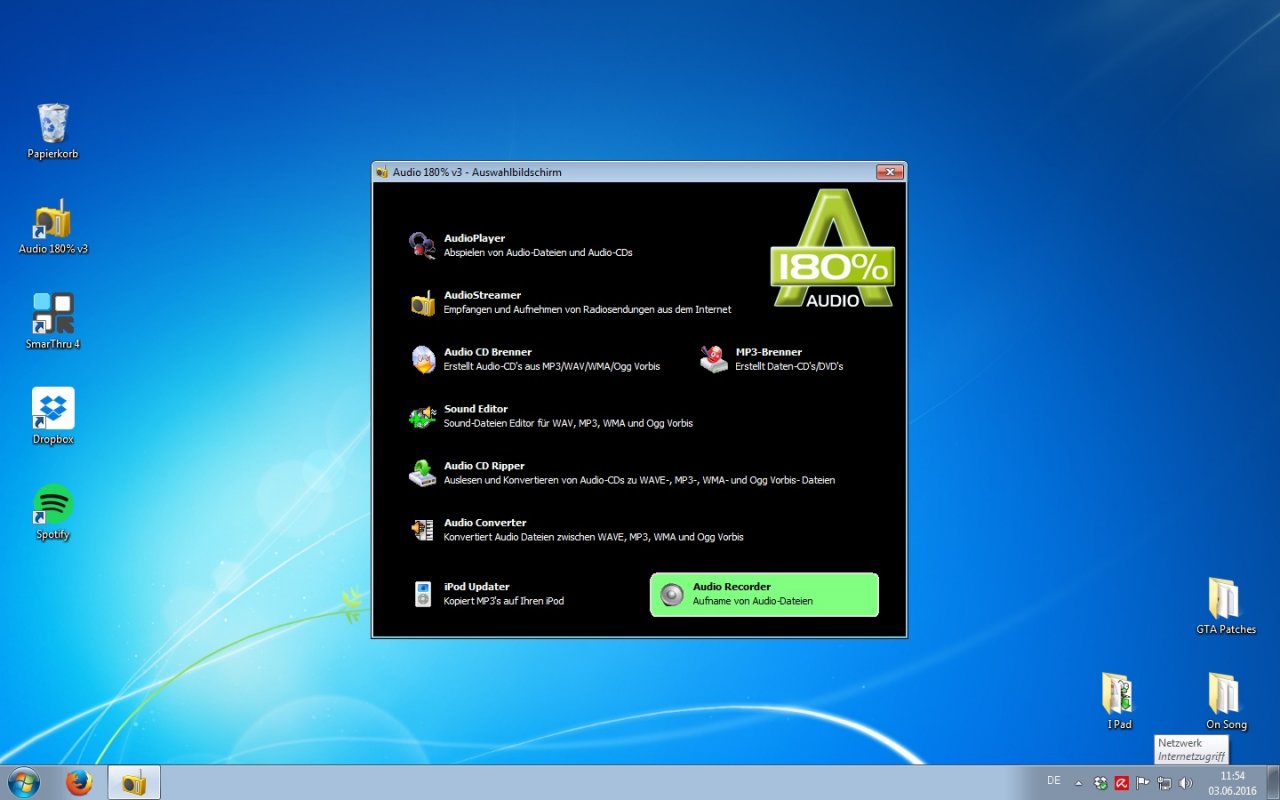Select the GTA Patches folder
This screenshot has height=800, width=1280.
click(1226, 606)
